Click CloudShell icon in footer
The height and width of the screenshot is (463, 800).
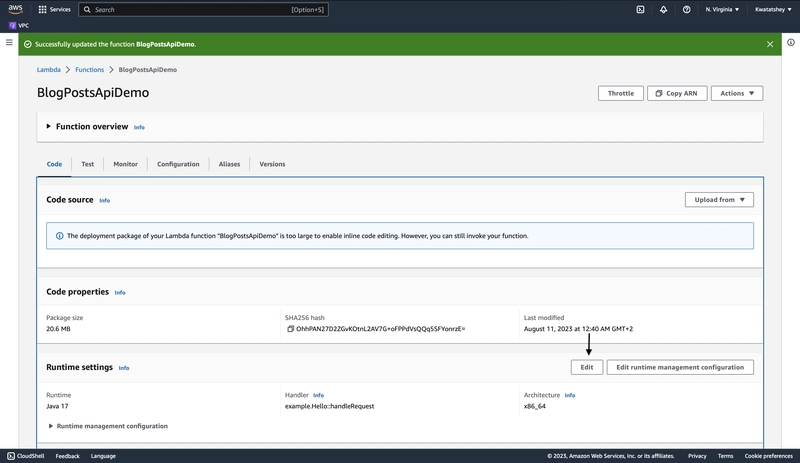pos(11,456)
